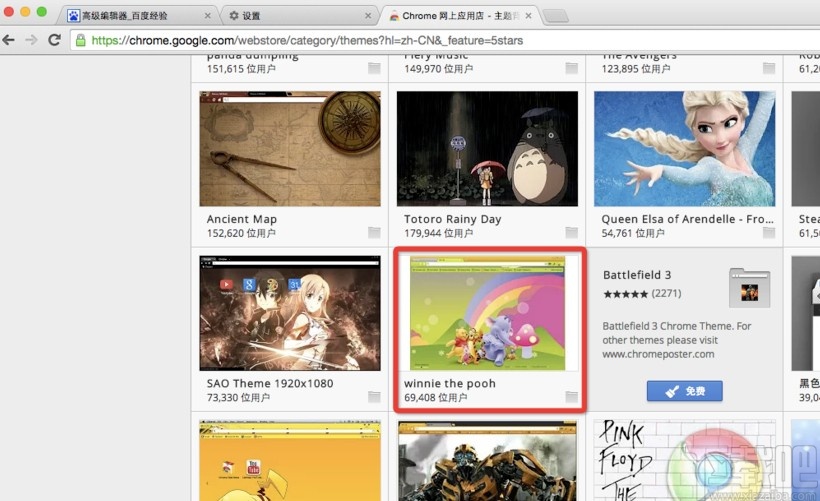The width and height of the screenshot is (820, 501).
Task: Click the 73,330 位用户 user count
Action: pyautogui.click(x=238, y=397)
